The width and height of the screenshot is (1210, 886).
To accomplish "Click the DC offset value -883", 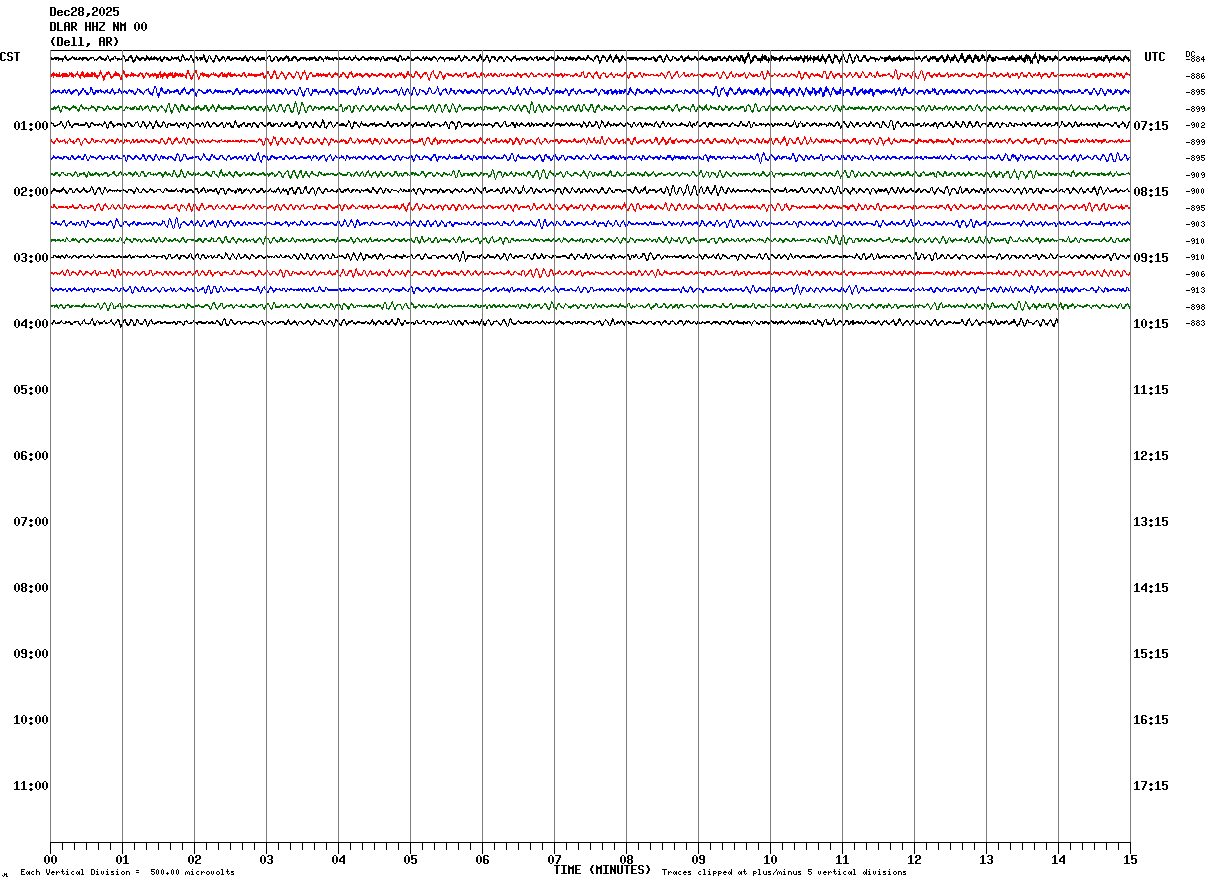I will [x=1195, y=323].
